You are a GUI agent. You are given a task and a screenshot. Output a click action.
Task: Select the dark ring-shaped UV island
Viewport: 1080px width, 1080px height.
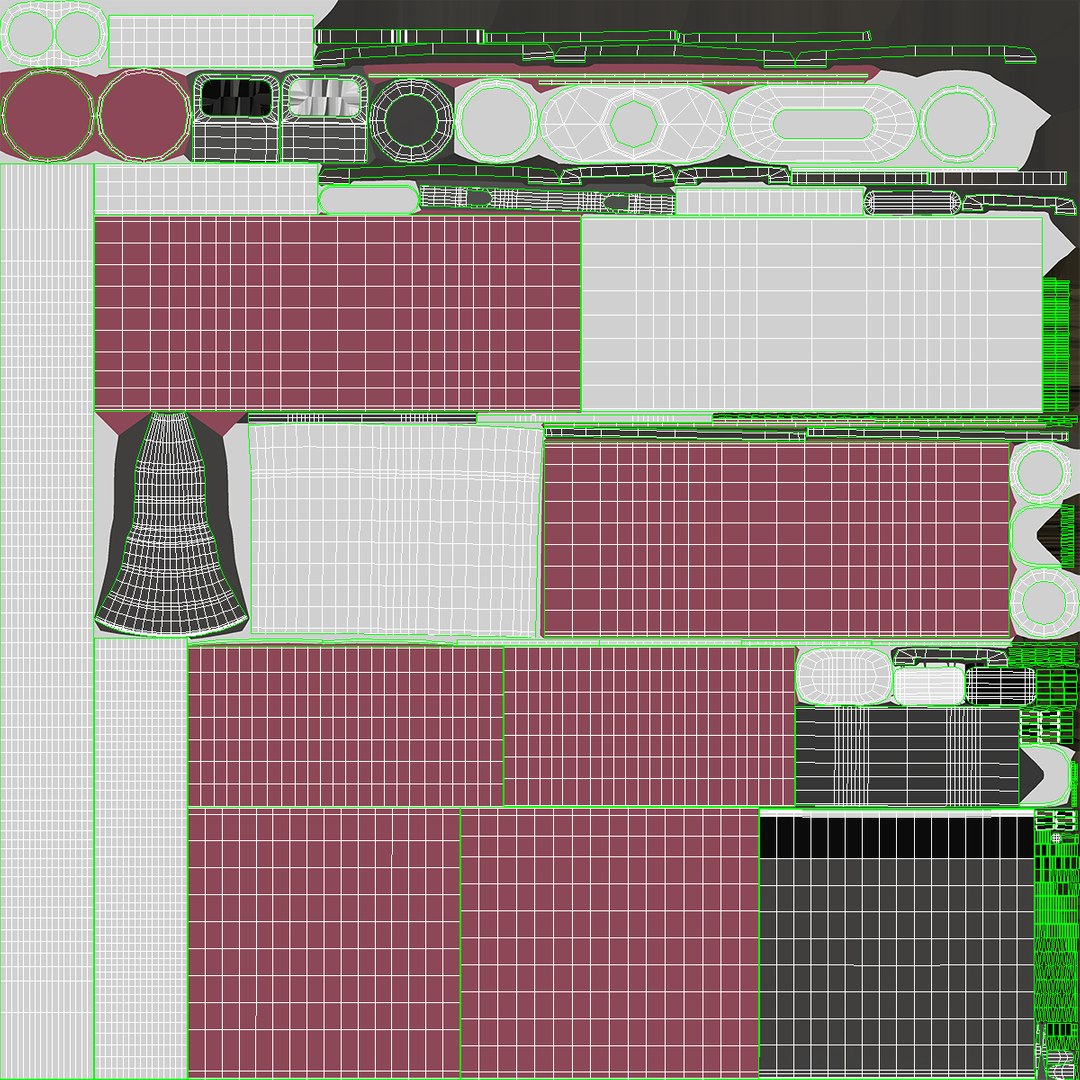411,119
